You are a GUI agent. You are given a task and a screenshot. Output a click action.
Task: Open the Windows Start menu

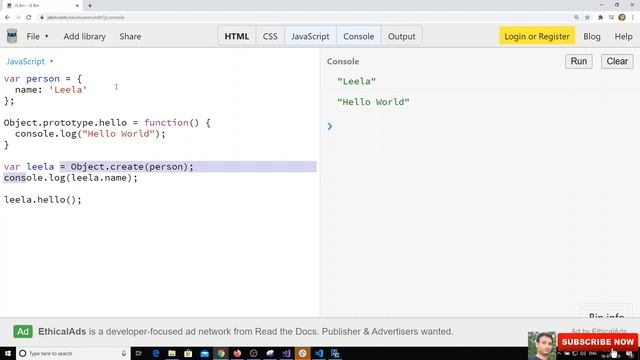pos(8,353)
